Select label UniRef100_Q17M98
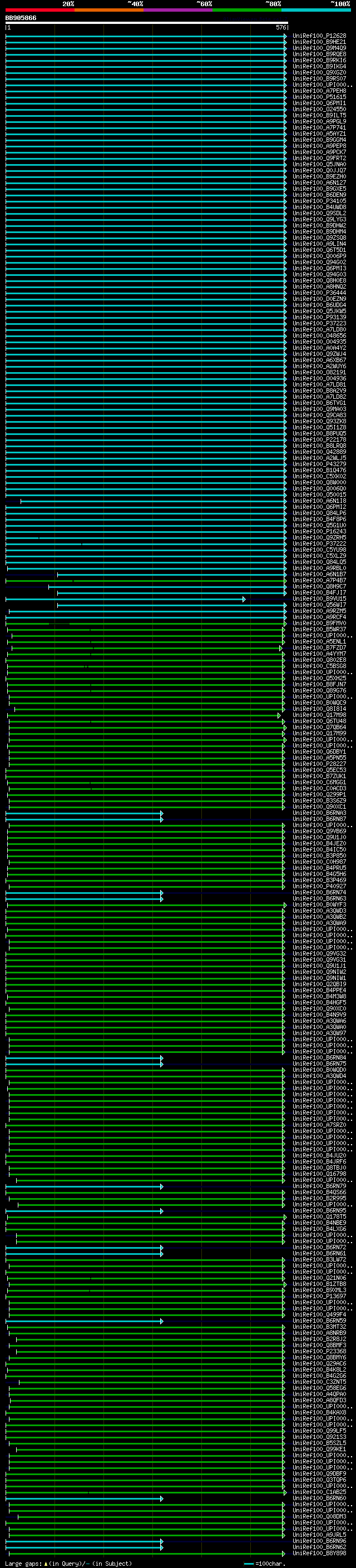Viewport: 356px width, 1568px height. [x=319, y=715]
